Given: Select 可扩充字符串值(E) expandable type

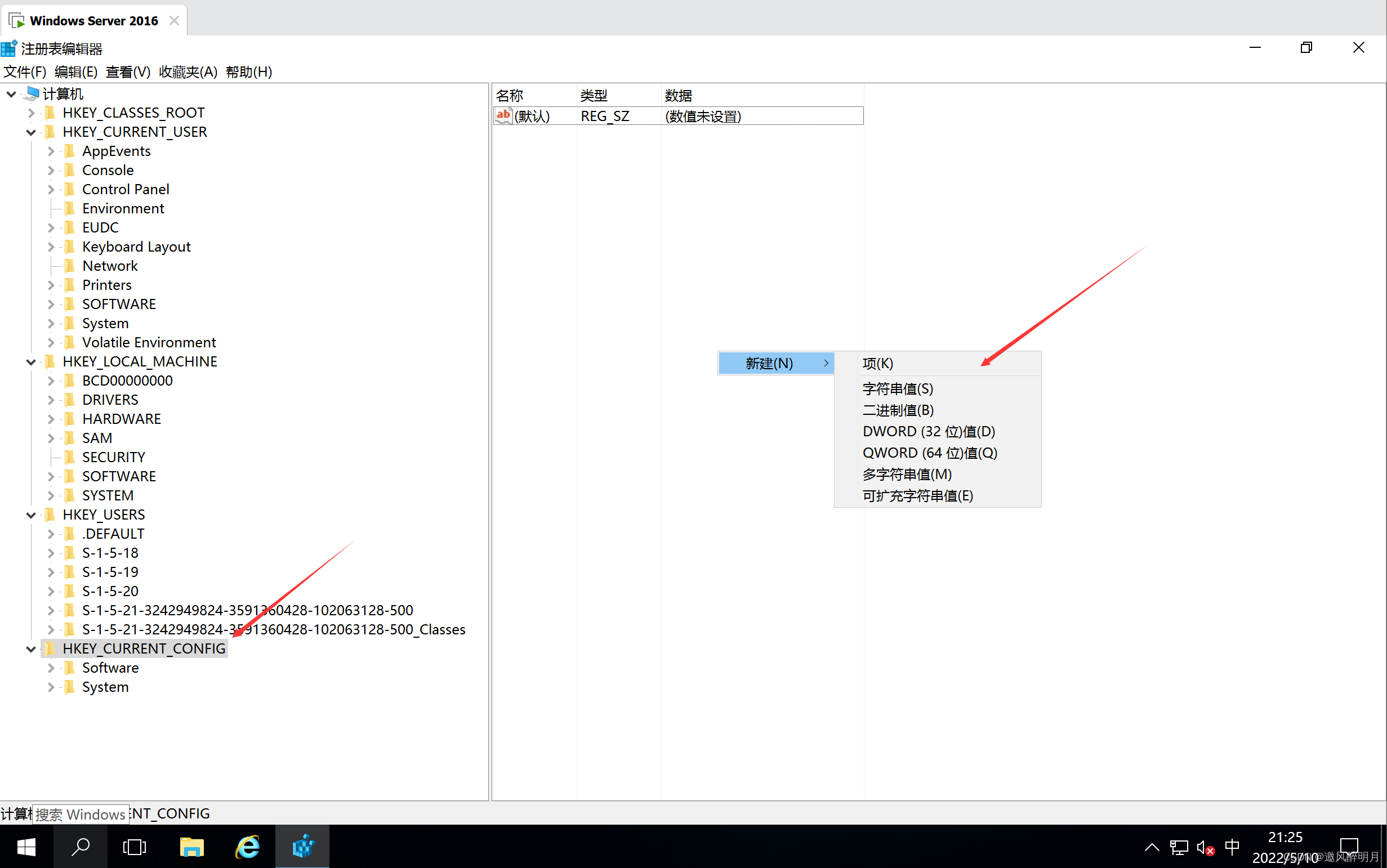Looking at the screenshot, I should [x=918, y=494].
